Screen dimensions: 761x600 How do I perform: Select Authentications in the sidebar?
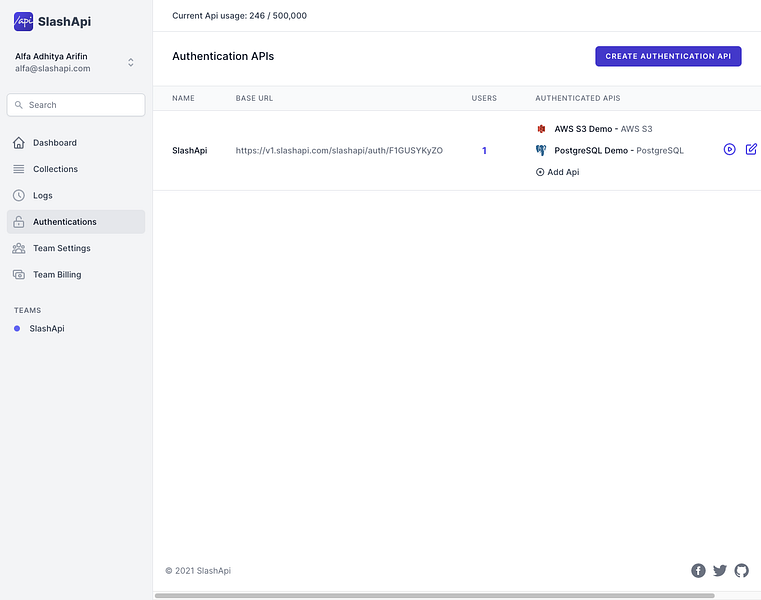[x=65, y=222]
